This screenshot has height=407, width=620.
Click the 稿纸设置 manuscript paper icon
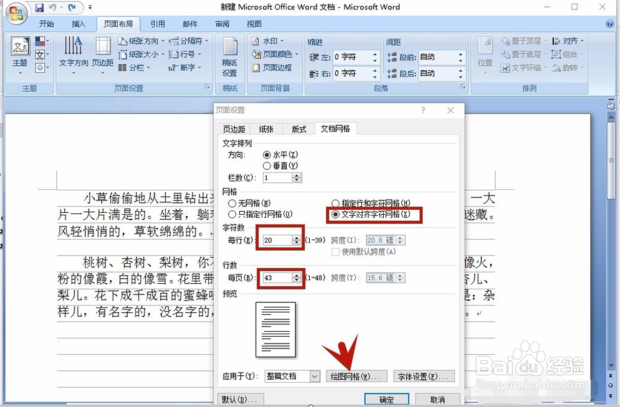[x=230, y=57]
